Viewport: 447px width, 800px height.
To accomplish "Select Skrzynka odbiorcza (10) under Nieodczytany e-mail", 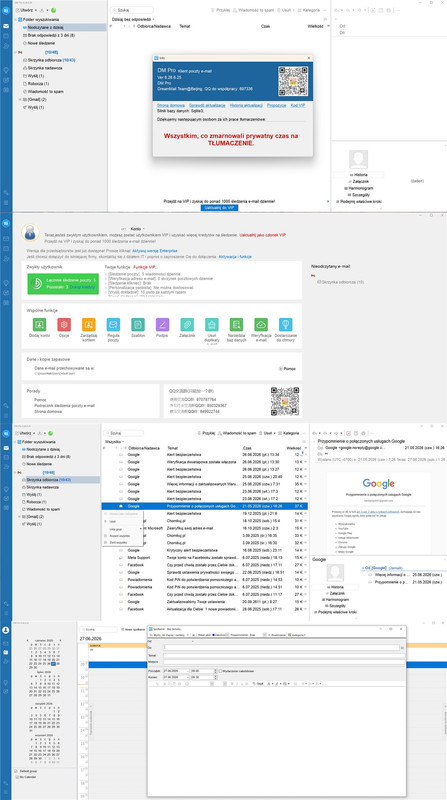I will click(x=341, y=282).
